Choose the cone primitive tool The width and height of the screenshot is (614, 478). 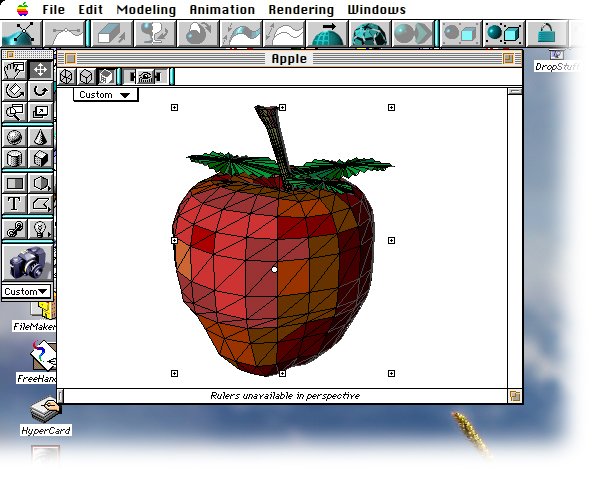click(40, 137)
